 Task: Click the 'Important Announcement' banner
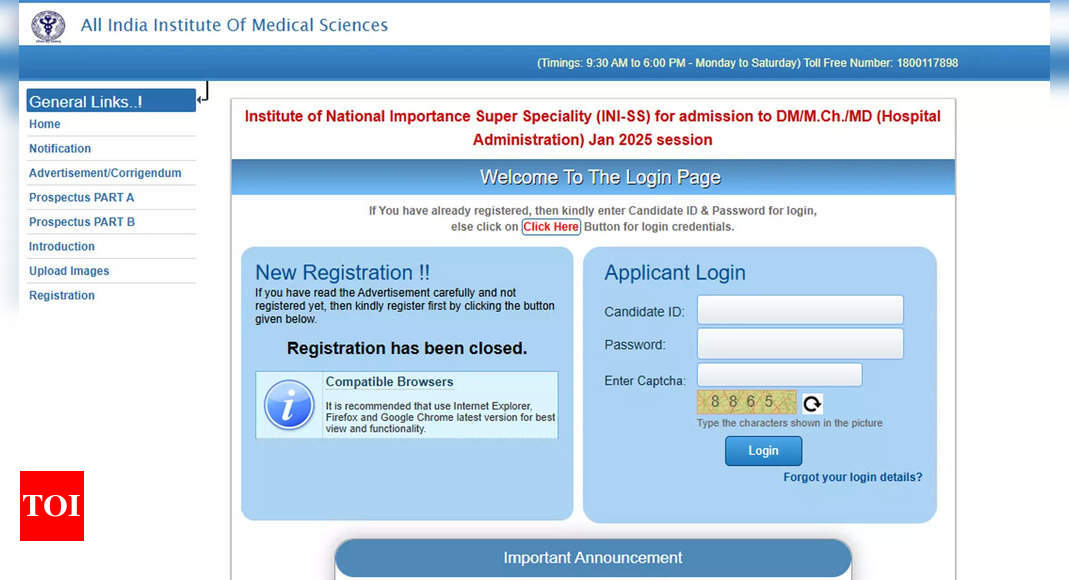[592, 558]
